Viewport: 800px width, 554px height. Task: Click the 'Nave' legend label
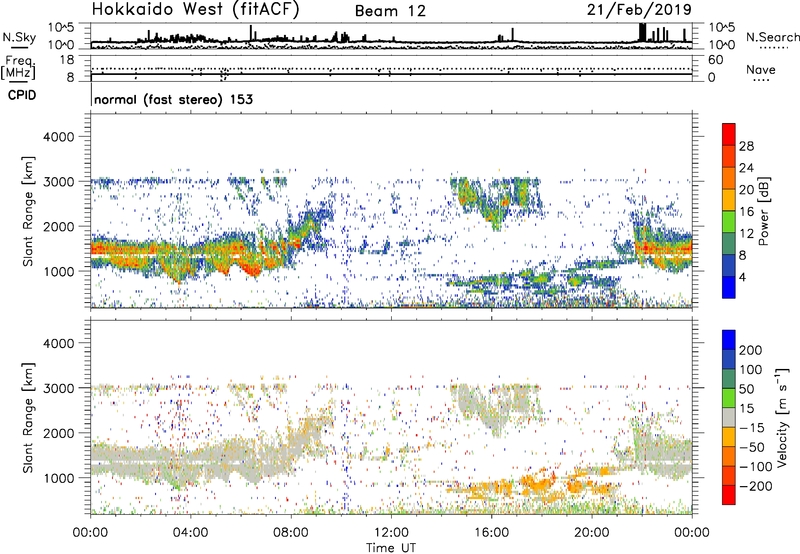[761, 69]
